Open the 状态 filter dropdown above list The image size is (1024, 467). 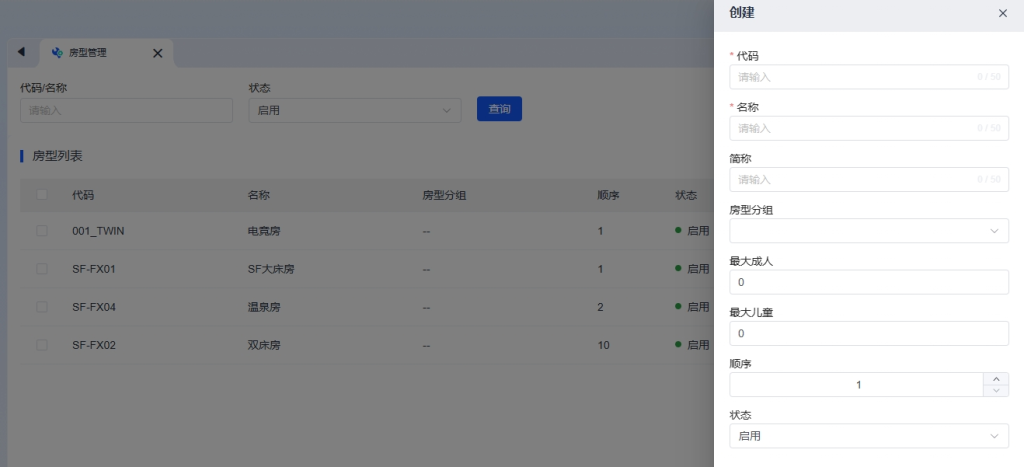[354, 110]
